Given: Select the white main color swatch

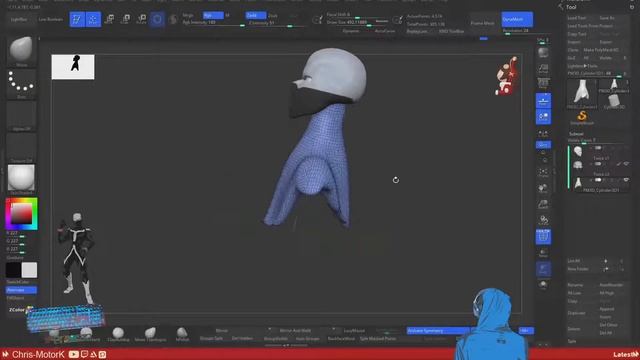Looking at the screenshot, I should [x=29, y=270].
